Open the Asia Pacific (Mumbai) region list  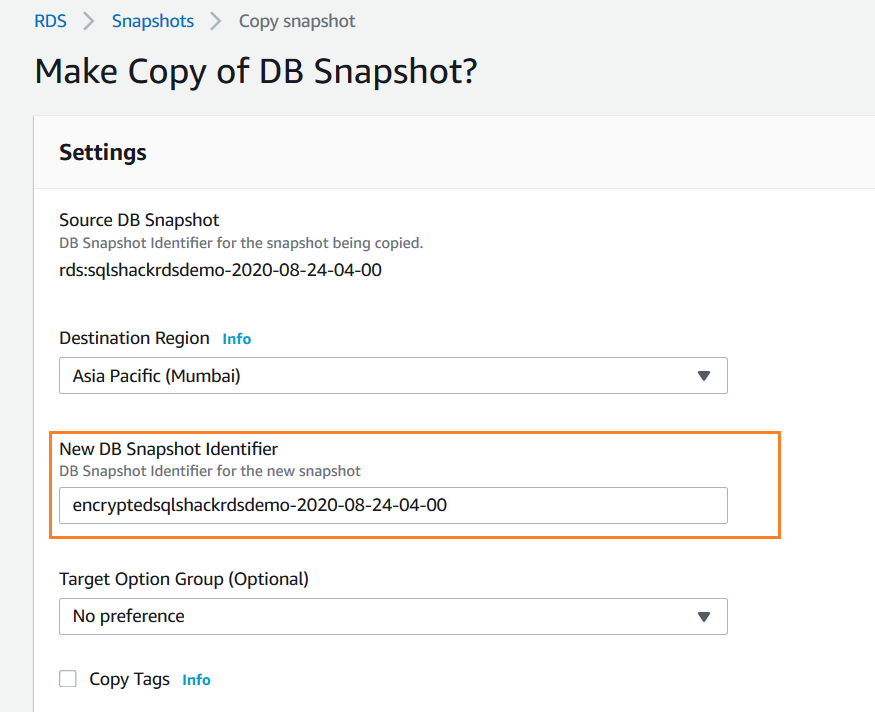tap(392, 375)
